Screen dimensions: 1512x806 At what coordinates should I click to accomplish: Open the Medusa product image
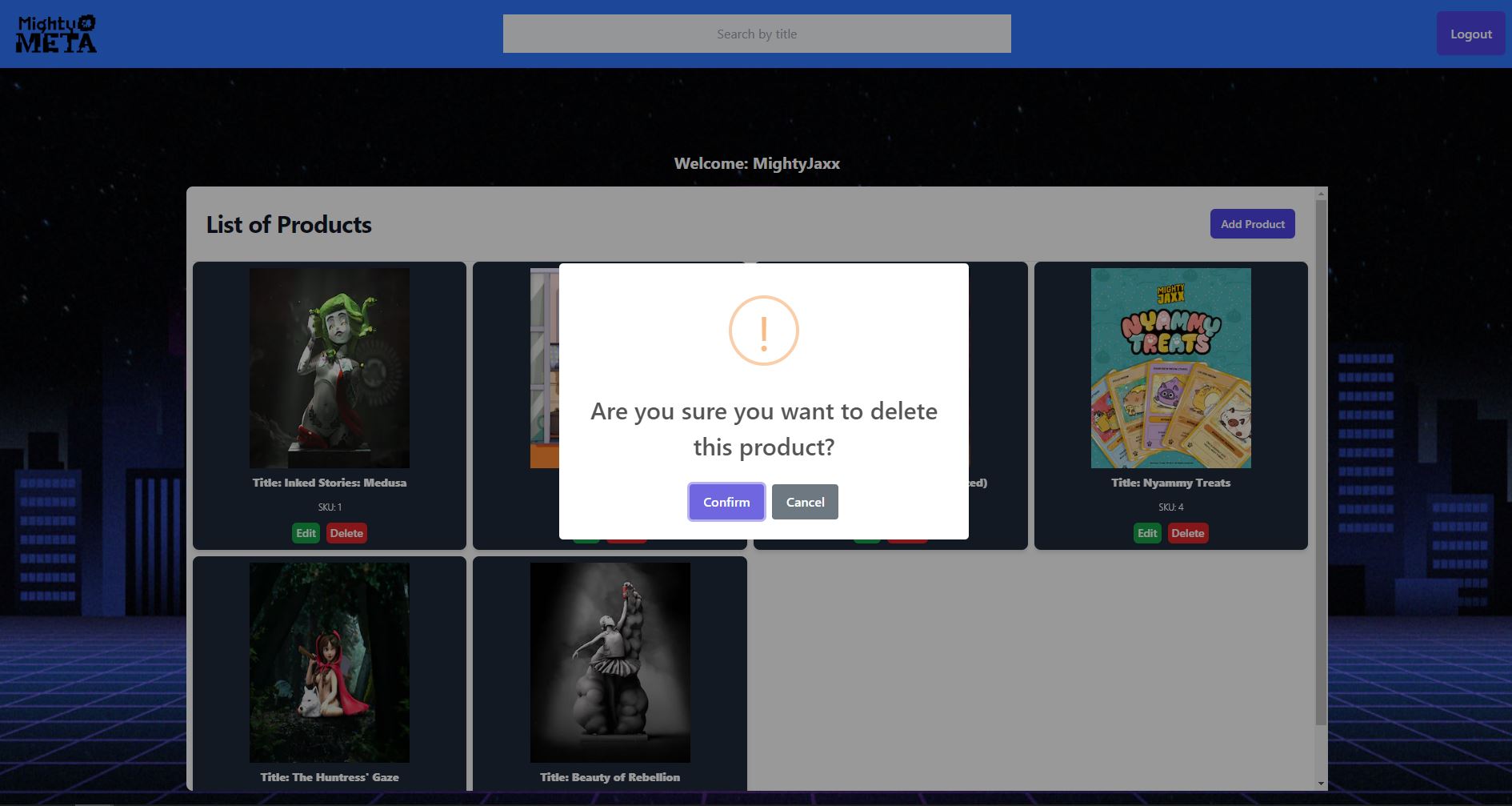coord(330,368)
